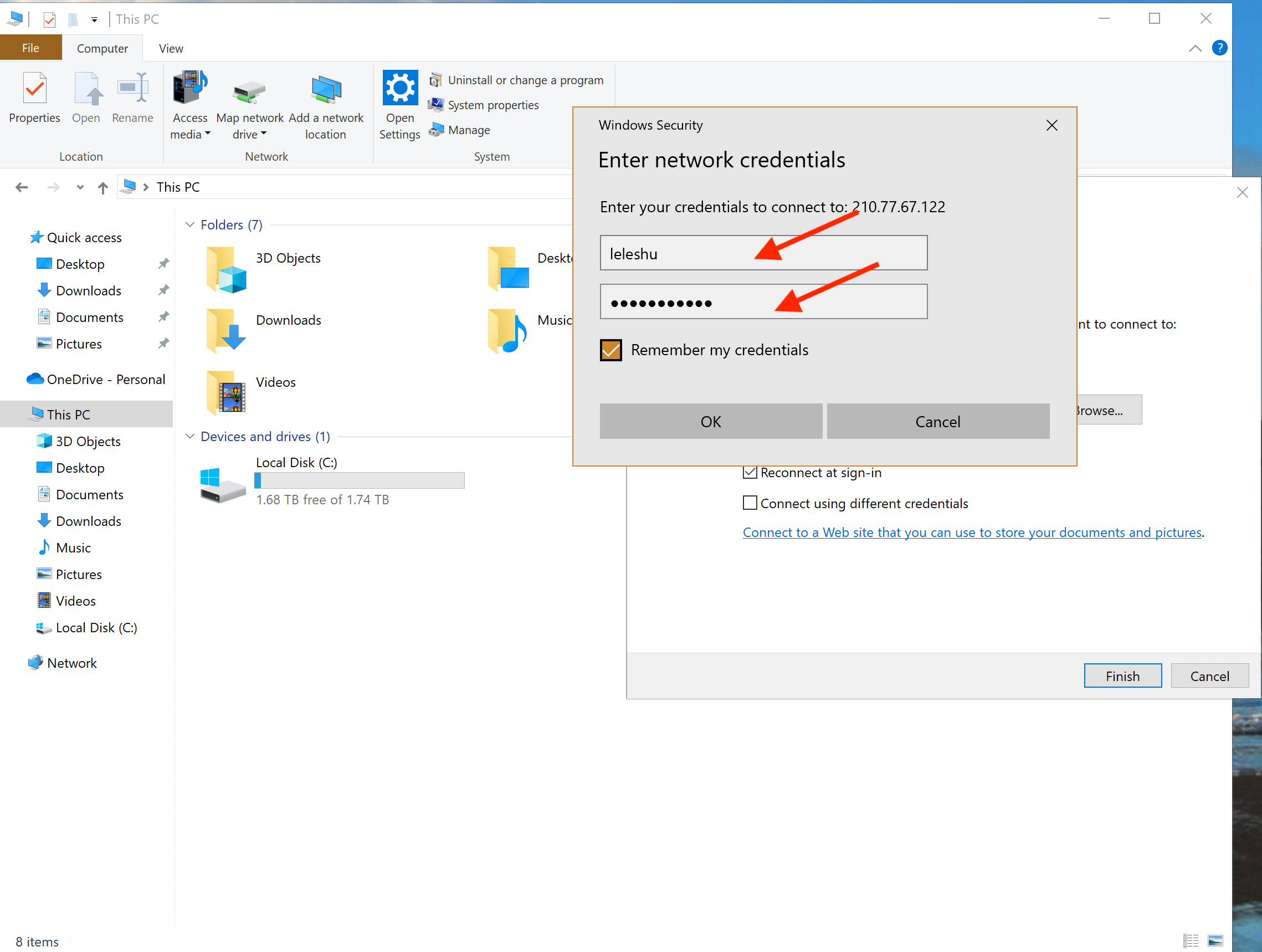1262x952 pixels.
Task: Click the username field containing leleshu
Action: (763, 253)
